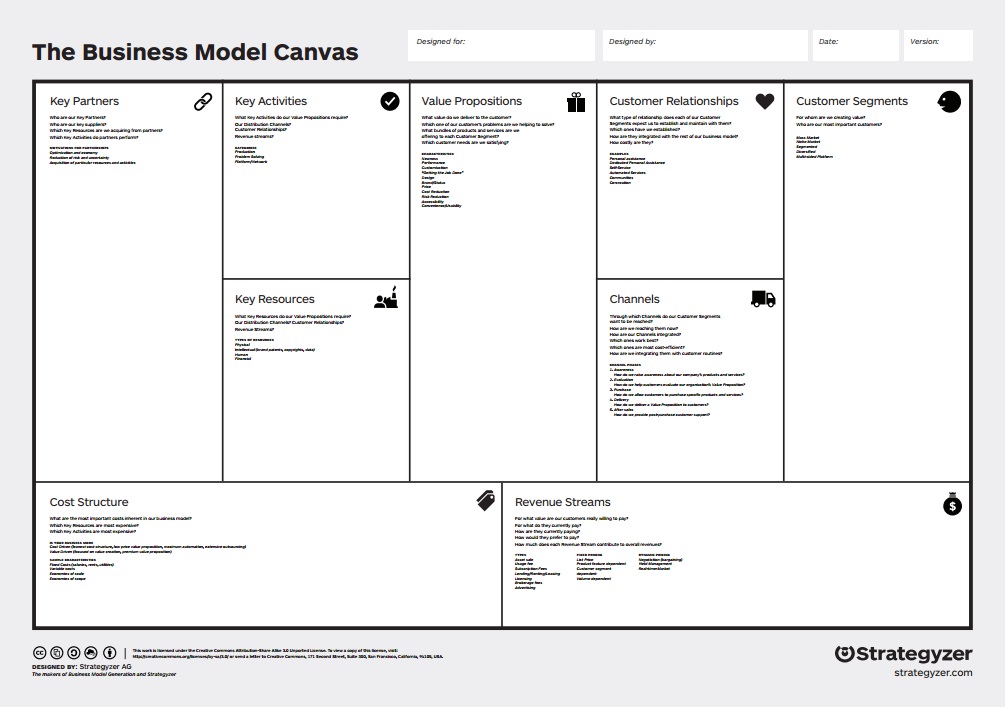Click the 'Date:' field
Image resolution: width=1005 pixels, height=707 pixels.
pyautogui.click(x=856, y=46)
